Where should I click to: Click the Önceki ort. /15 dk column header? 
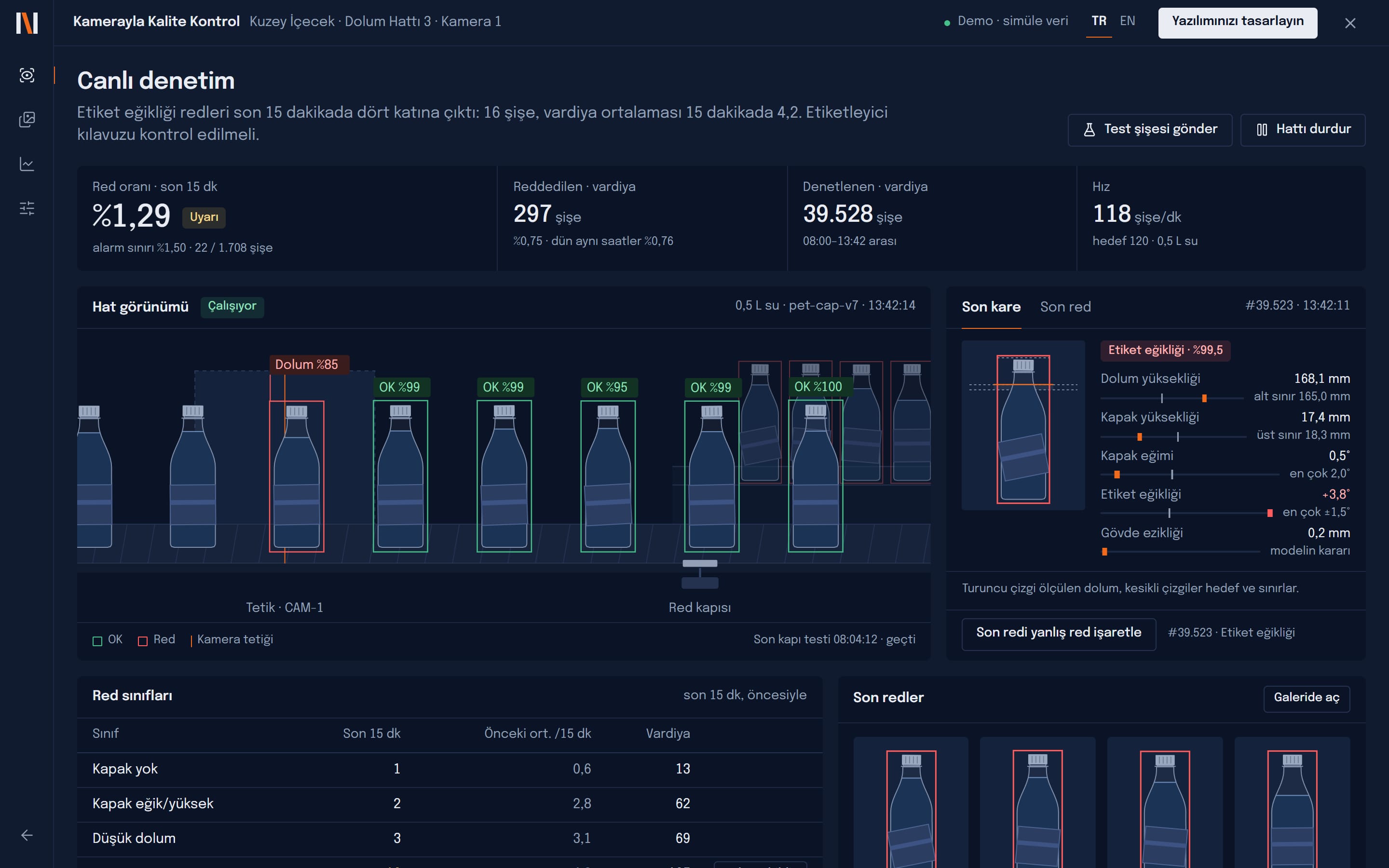(x=537, y=733)
